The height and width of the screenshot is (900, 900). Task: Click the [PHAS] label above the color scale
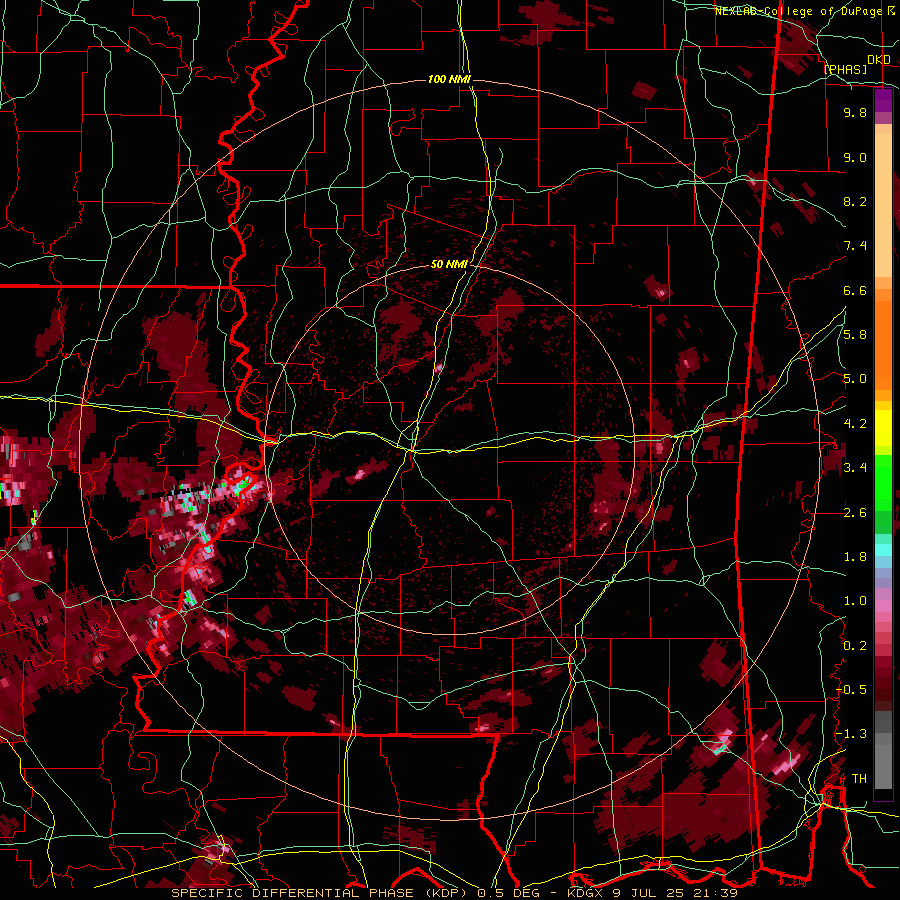845,69
